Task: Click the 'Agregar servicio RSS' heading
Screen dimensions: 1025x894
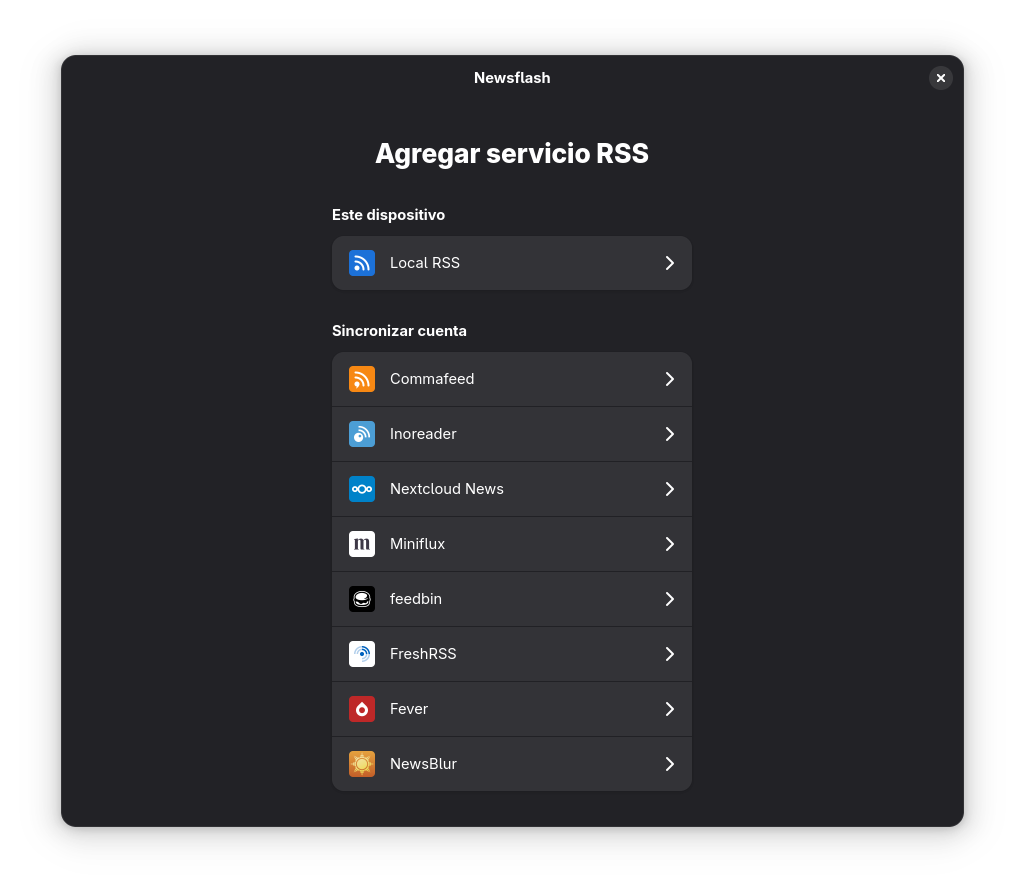Action: pos(512,154)
